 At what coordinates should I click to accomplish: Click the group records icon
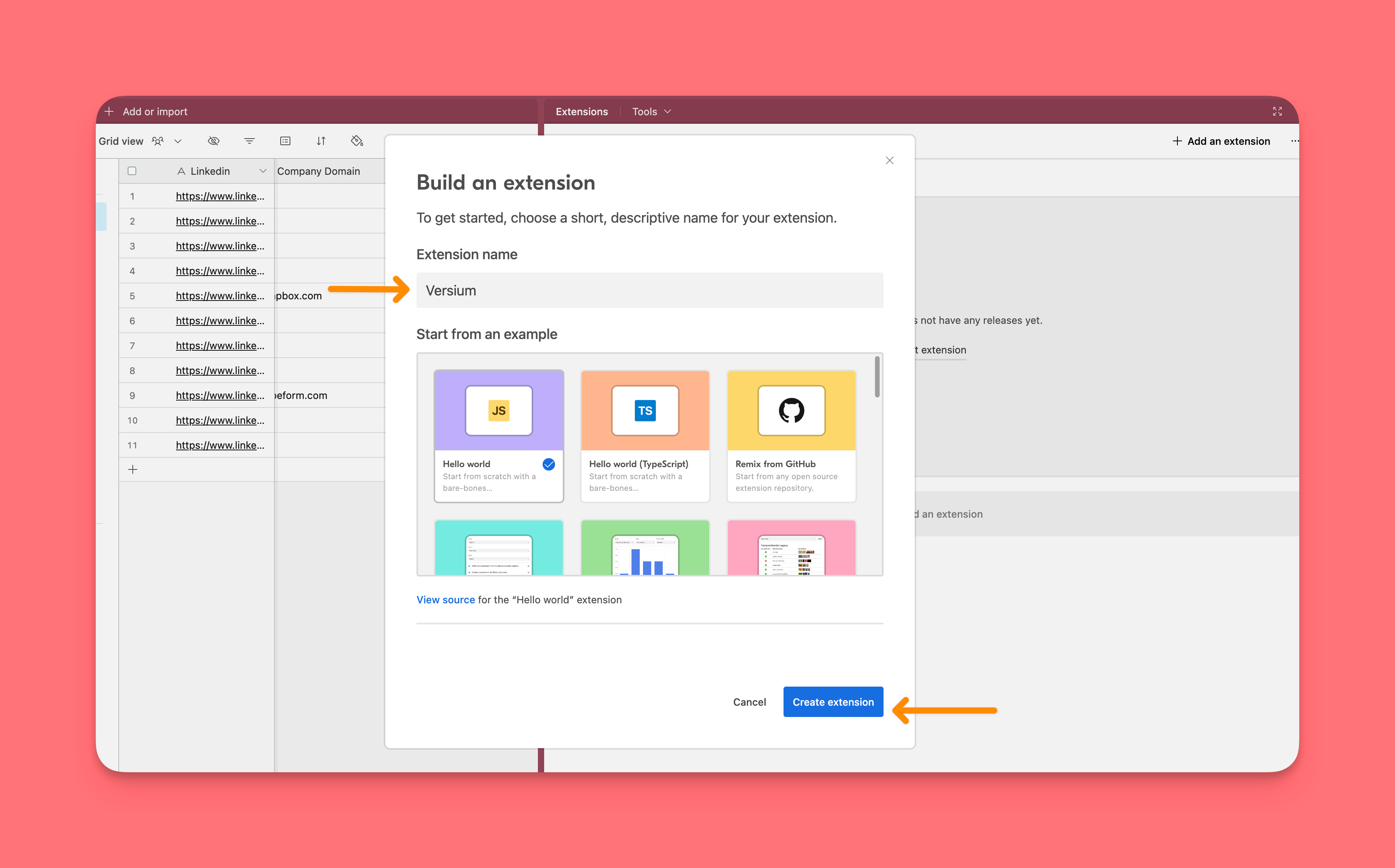click(285, 141)
